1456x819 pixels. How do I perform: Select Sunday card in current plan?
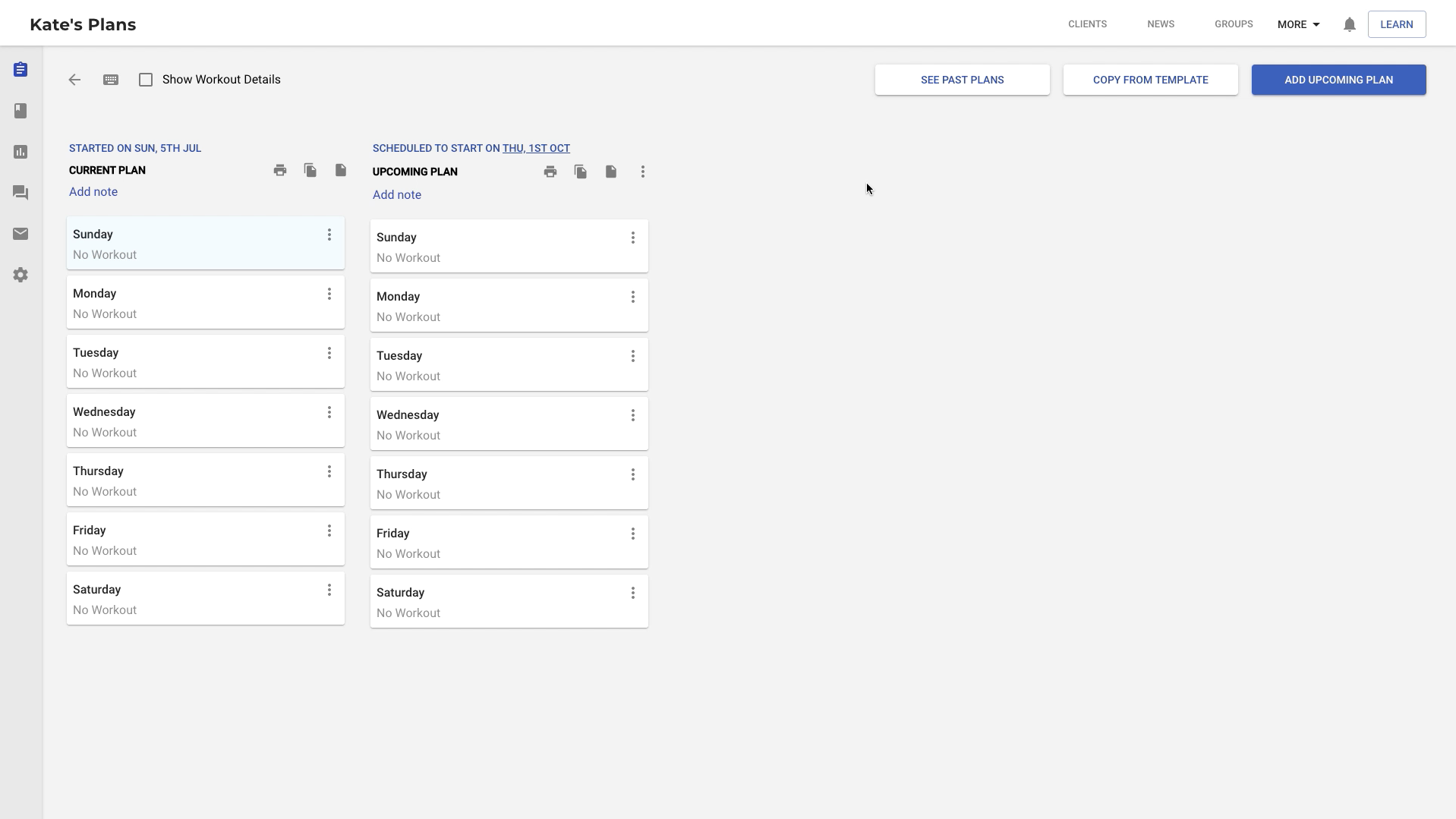tap(206, 244)
